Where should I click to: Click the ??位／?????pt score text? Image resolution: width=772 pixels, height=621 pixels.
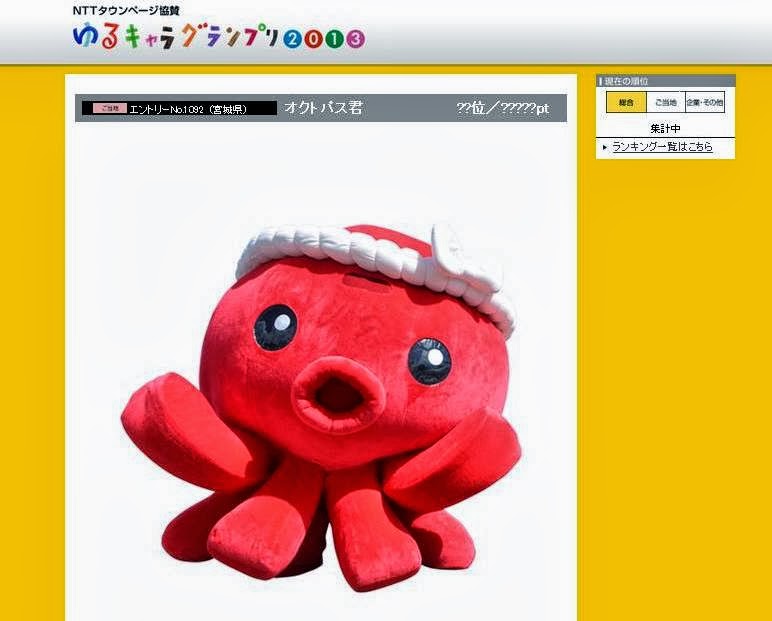point(503,108)
